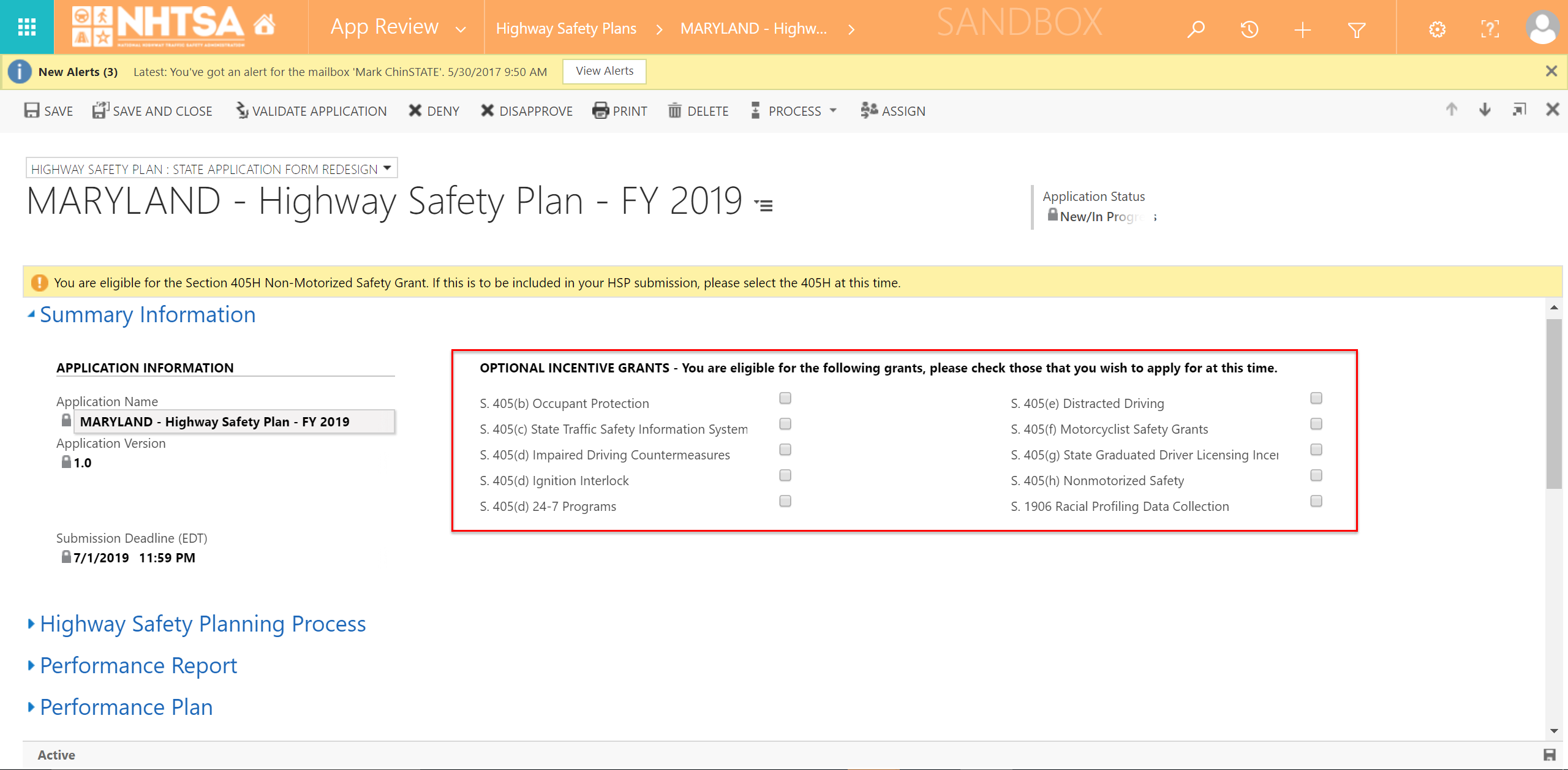
Task: Open the PROCESS dropdown menu
Action: pos(794,111)
